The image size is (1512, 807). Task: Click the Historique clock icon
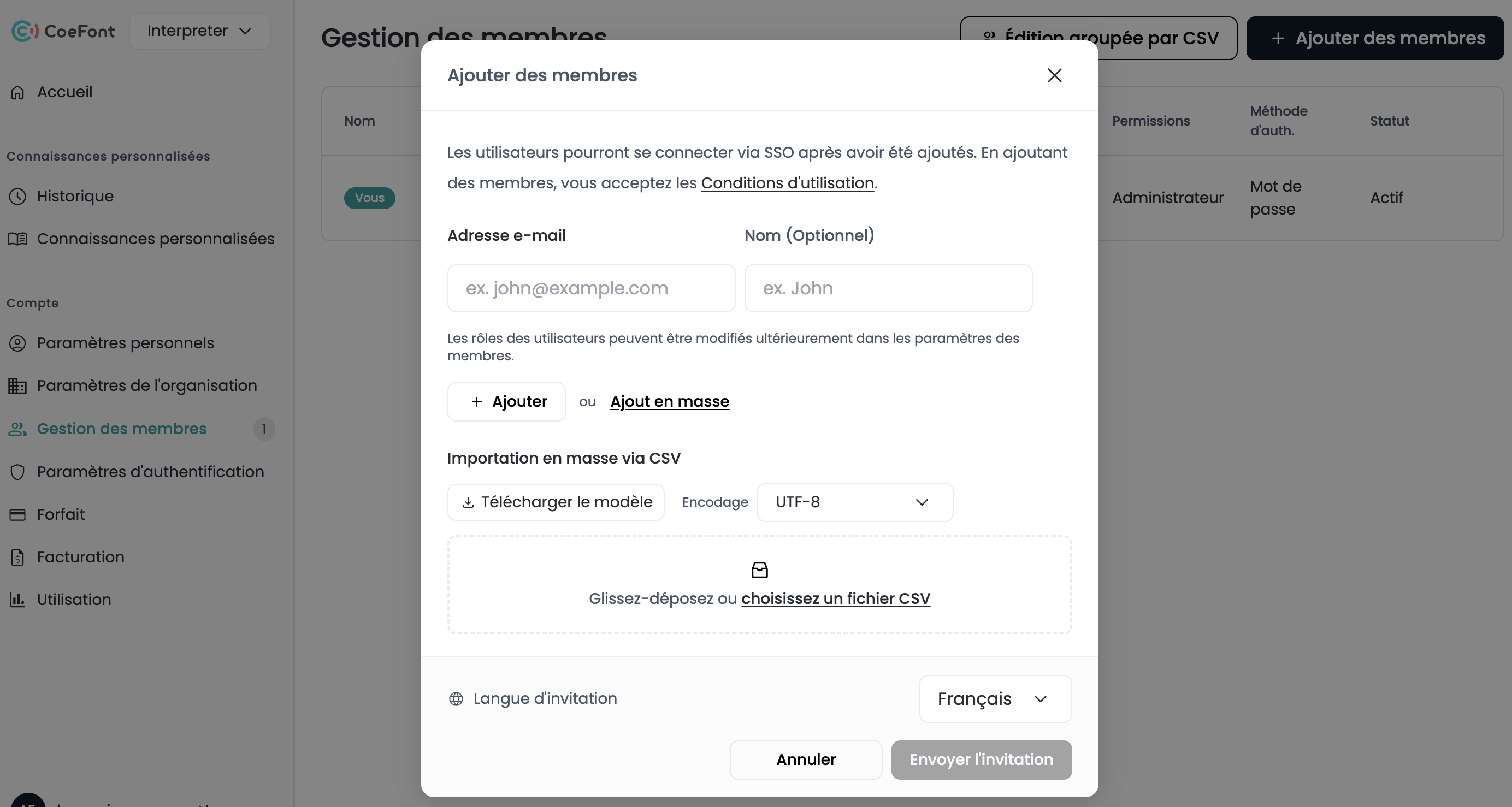click(17, 196)
